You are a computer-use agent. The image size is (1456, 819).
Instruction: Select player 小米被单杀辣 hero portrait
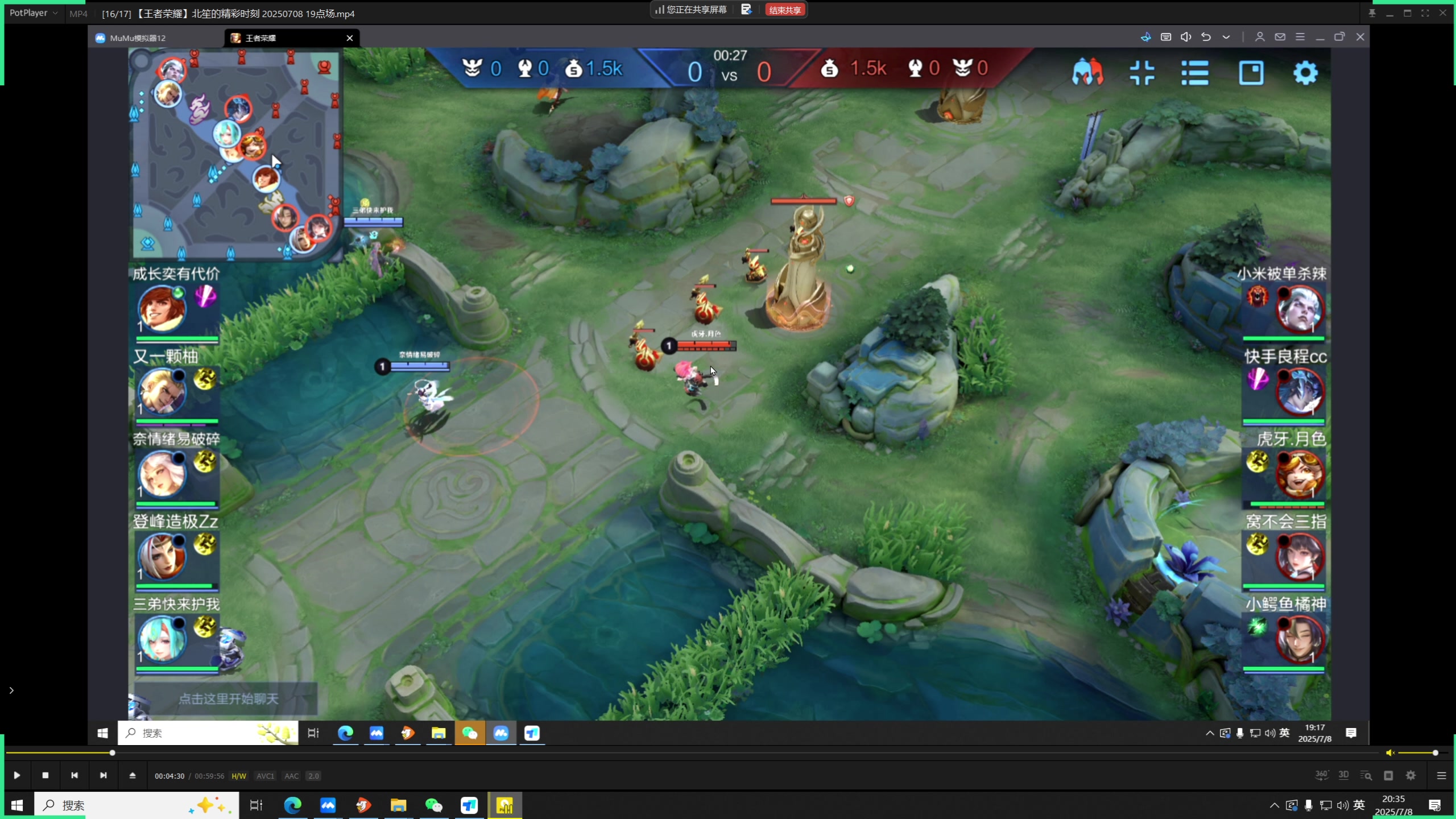point(1300,309)
